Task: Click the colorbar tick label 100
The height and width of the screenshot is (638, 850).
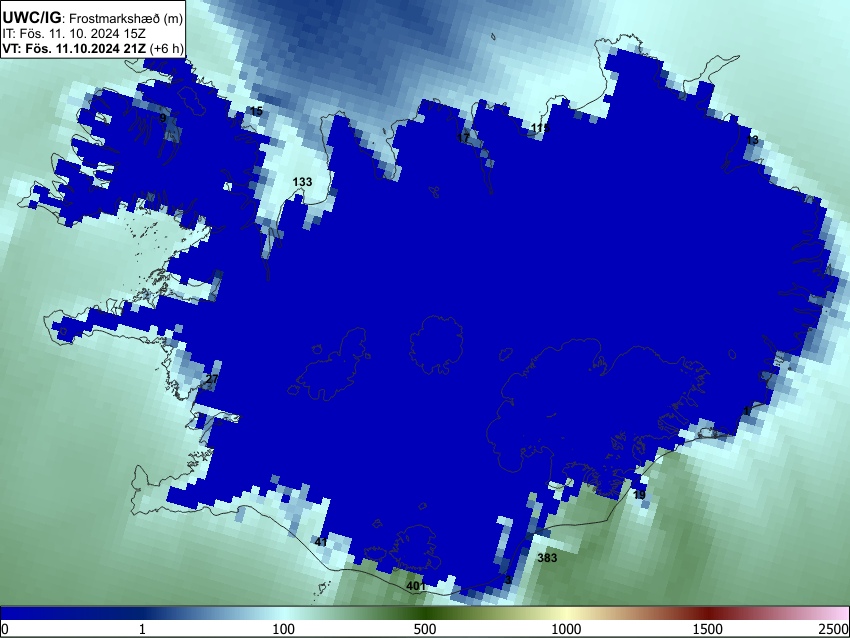Action: click(284, 629)
